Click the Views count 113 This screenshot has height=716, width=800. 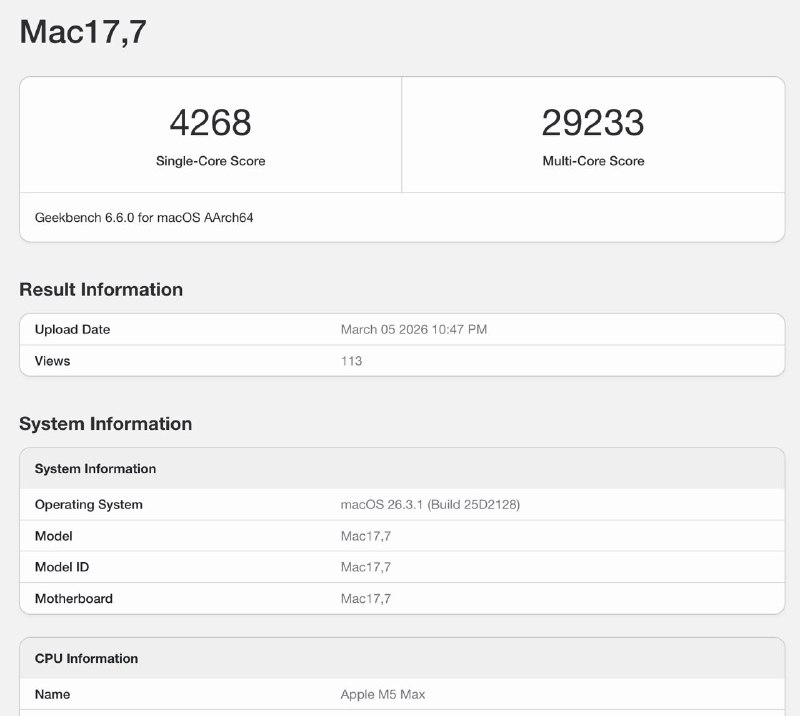point(350,360)
